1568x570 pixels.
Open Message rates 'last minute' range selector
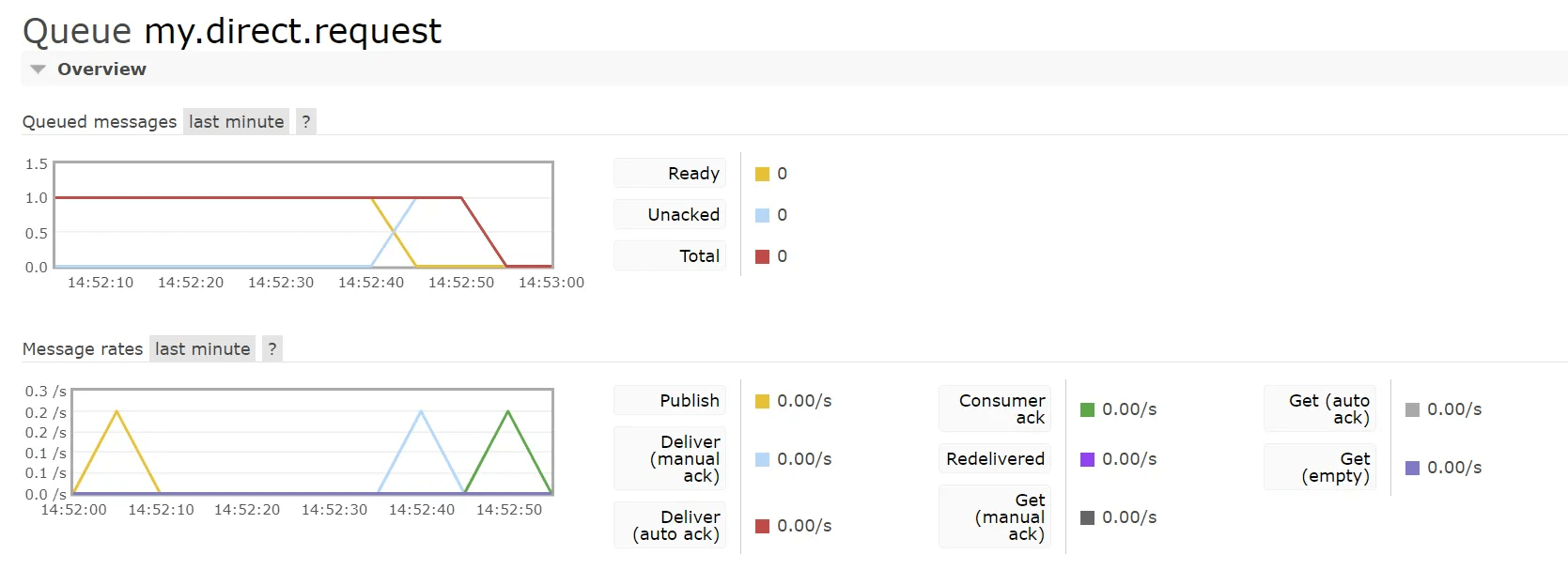pos(202,349)
